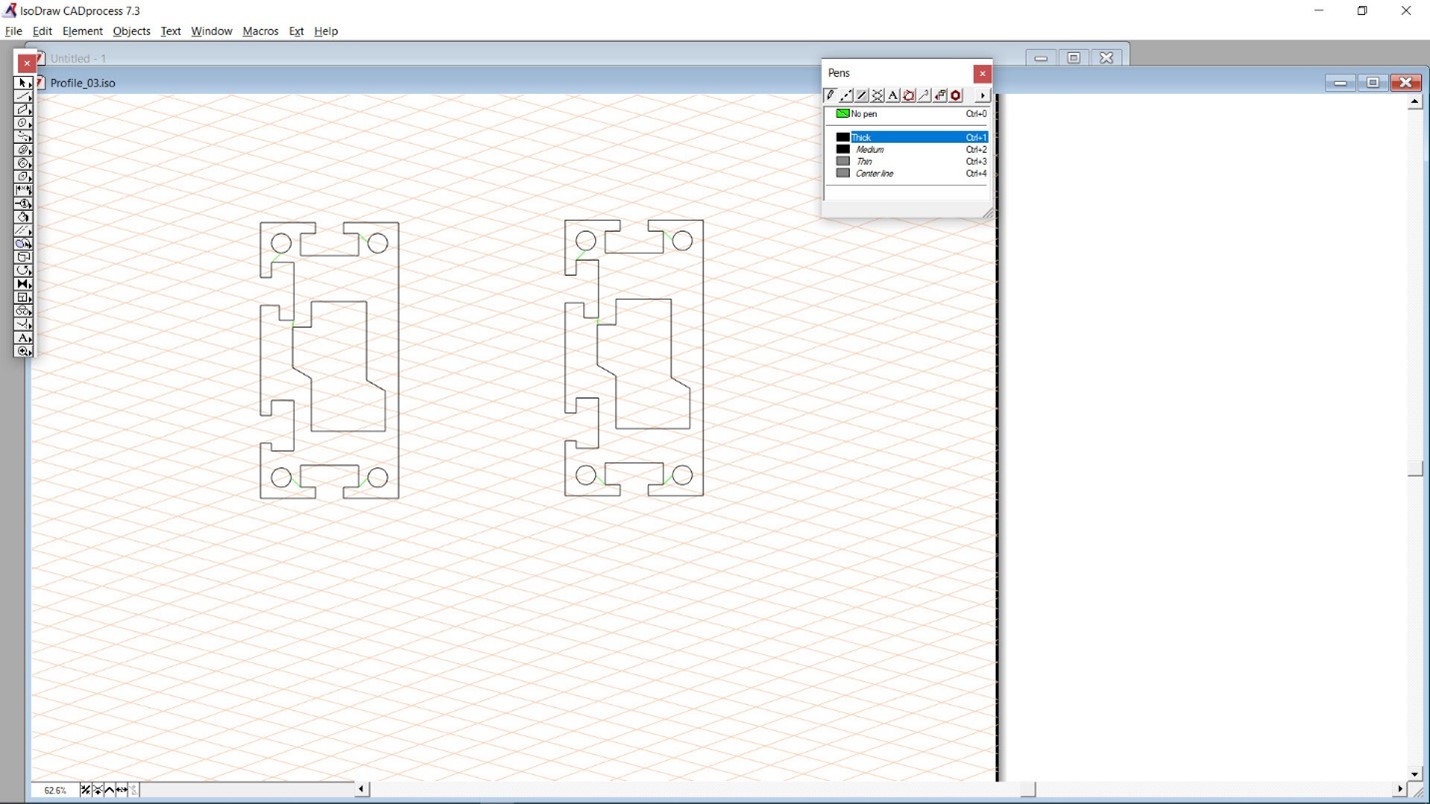
Task: Select the Bezier curve tool in toolbox
Action: 22,136
